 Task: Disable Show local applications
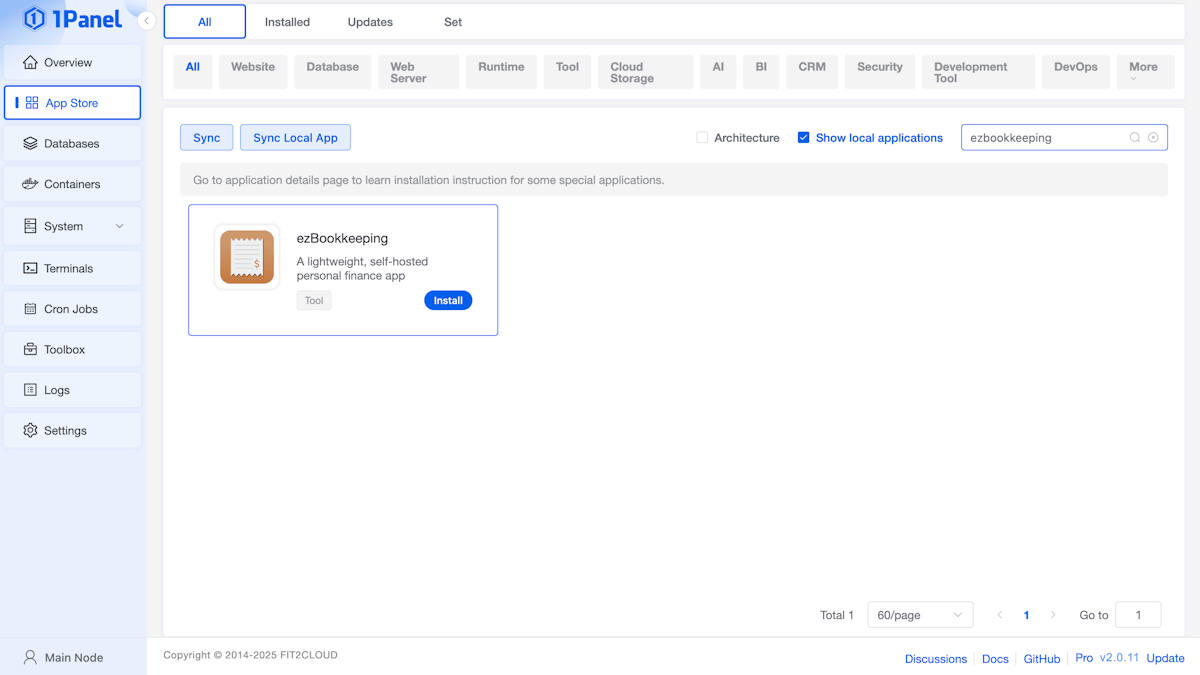click(804, 137)
